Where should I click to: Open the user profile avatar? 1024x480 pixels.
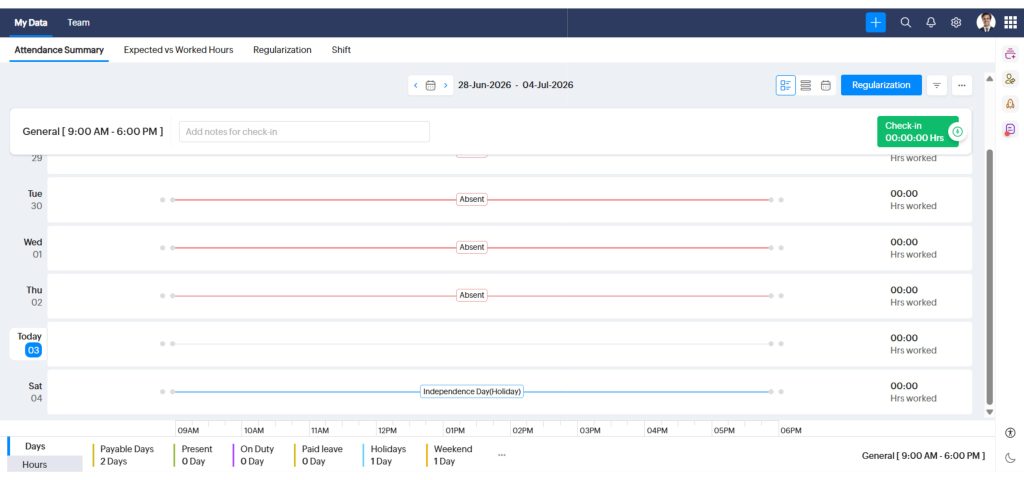[985, 22]
